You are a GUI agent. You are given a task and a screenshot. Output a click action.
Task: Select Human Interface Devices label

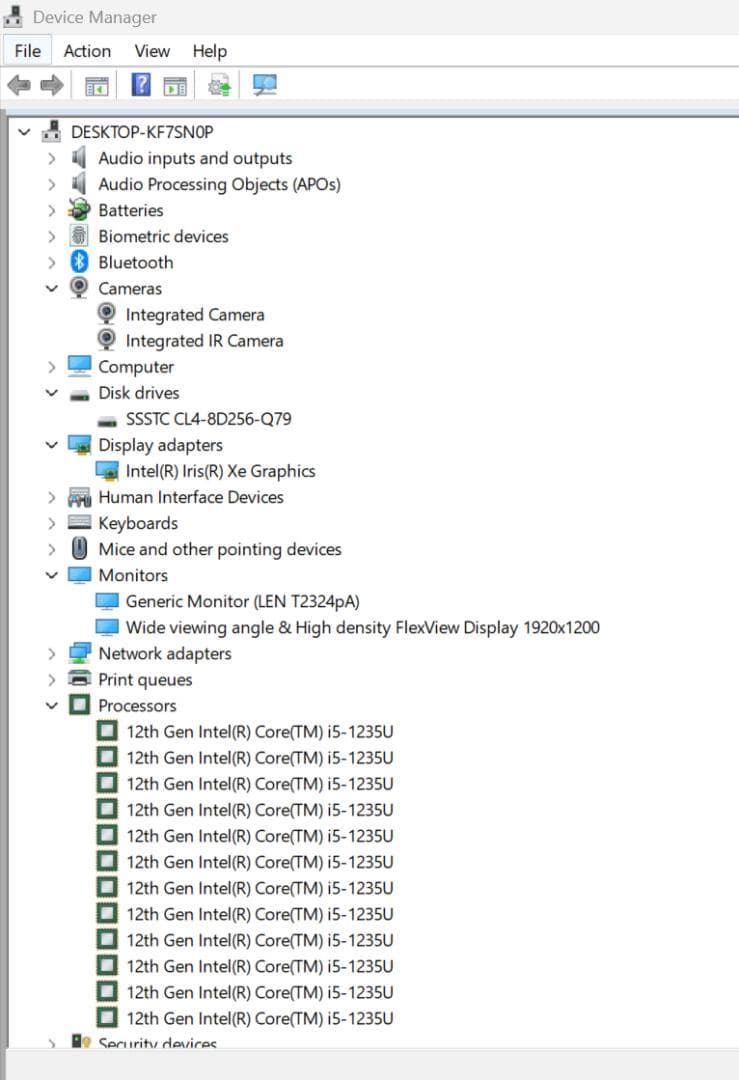click(191, 497)
